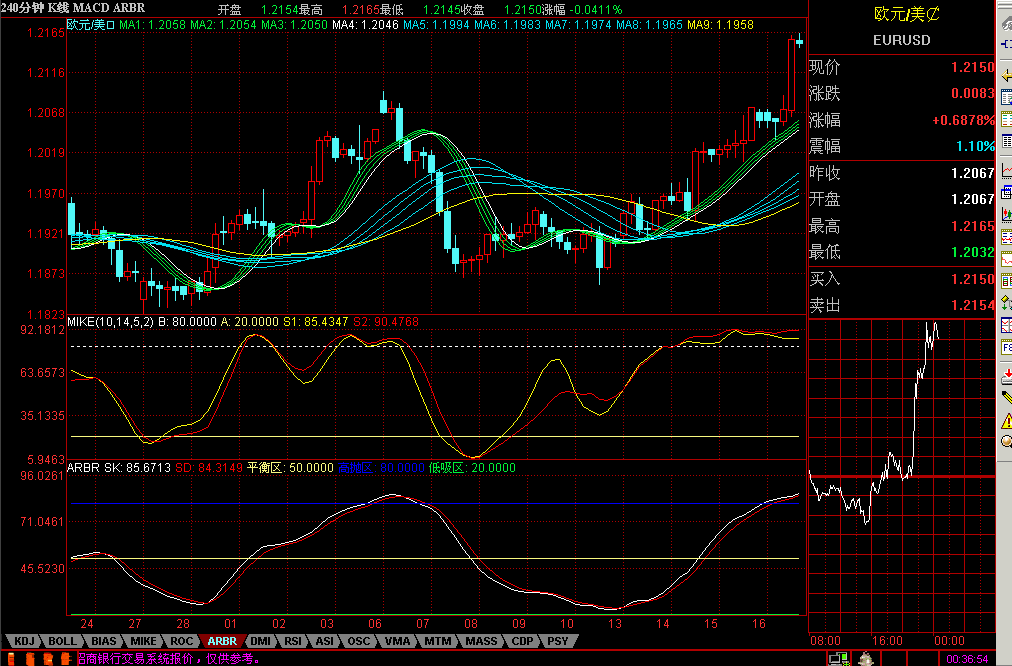Select the yellow pencil drawing tool icon
1012x666 pixels.
(x=1006, y=398)
